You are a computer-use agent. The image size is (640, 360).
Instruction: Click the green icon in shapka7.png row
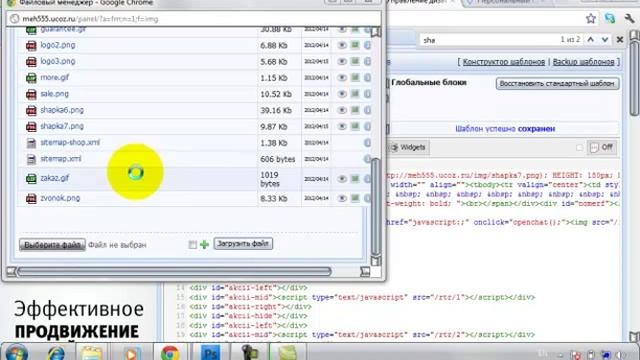click(x=355, y=127)
